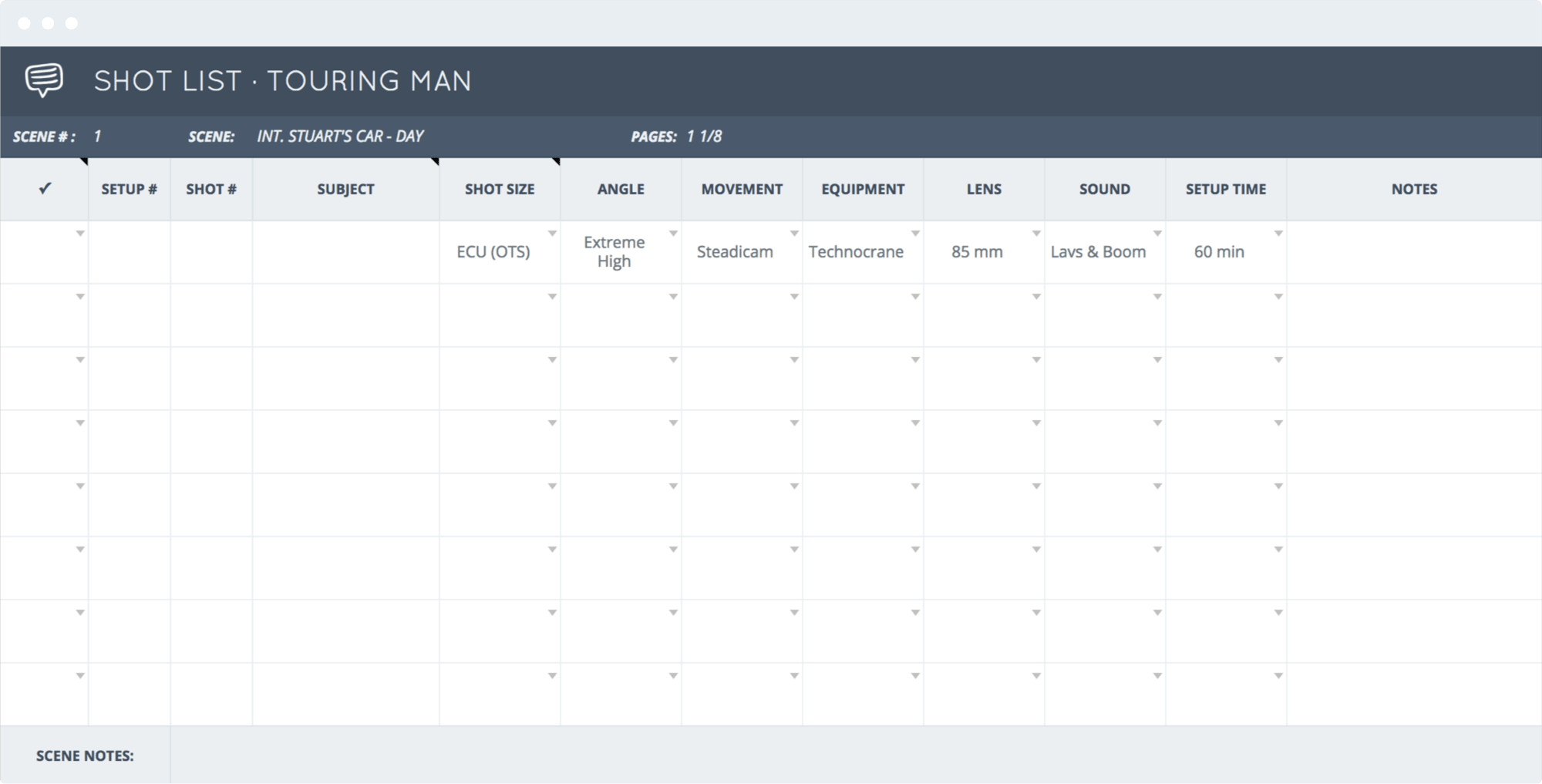Select the LENS column header
Screen dimensions: 1542x784
pyautogui.click(x=984, y=189)
